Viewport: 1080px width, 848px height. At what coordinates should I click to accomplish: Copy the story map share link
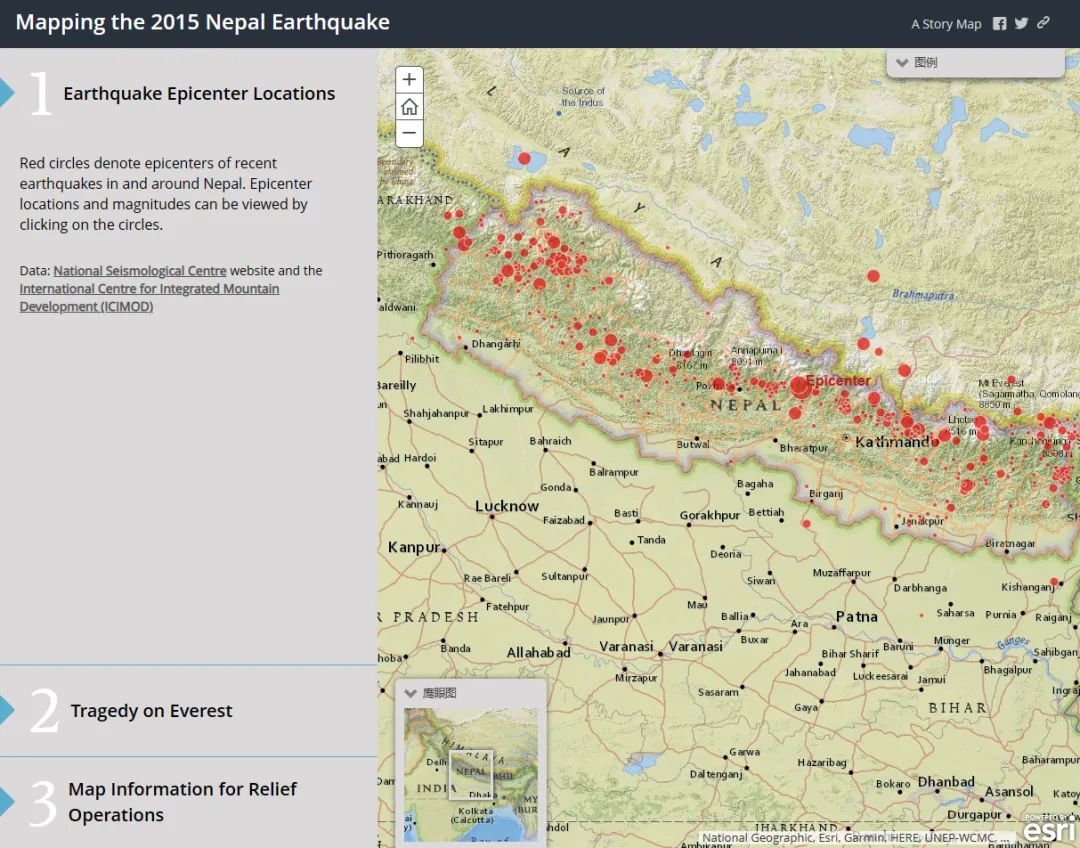point(1043,23)
